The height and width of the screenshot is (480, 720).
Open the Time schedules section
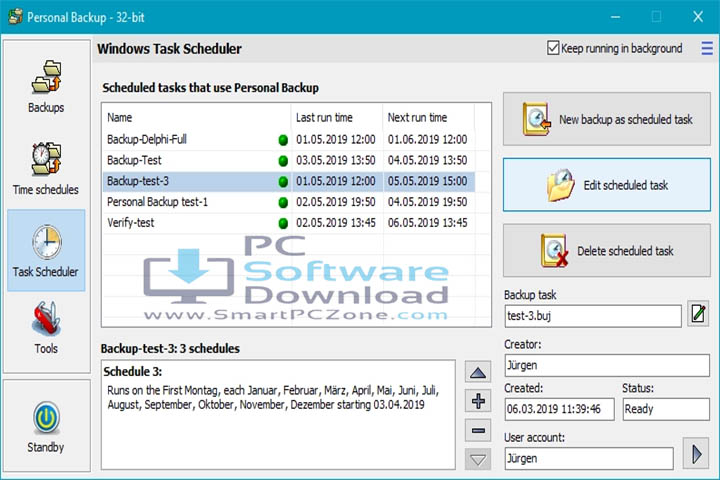coord(46,169)
